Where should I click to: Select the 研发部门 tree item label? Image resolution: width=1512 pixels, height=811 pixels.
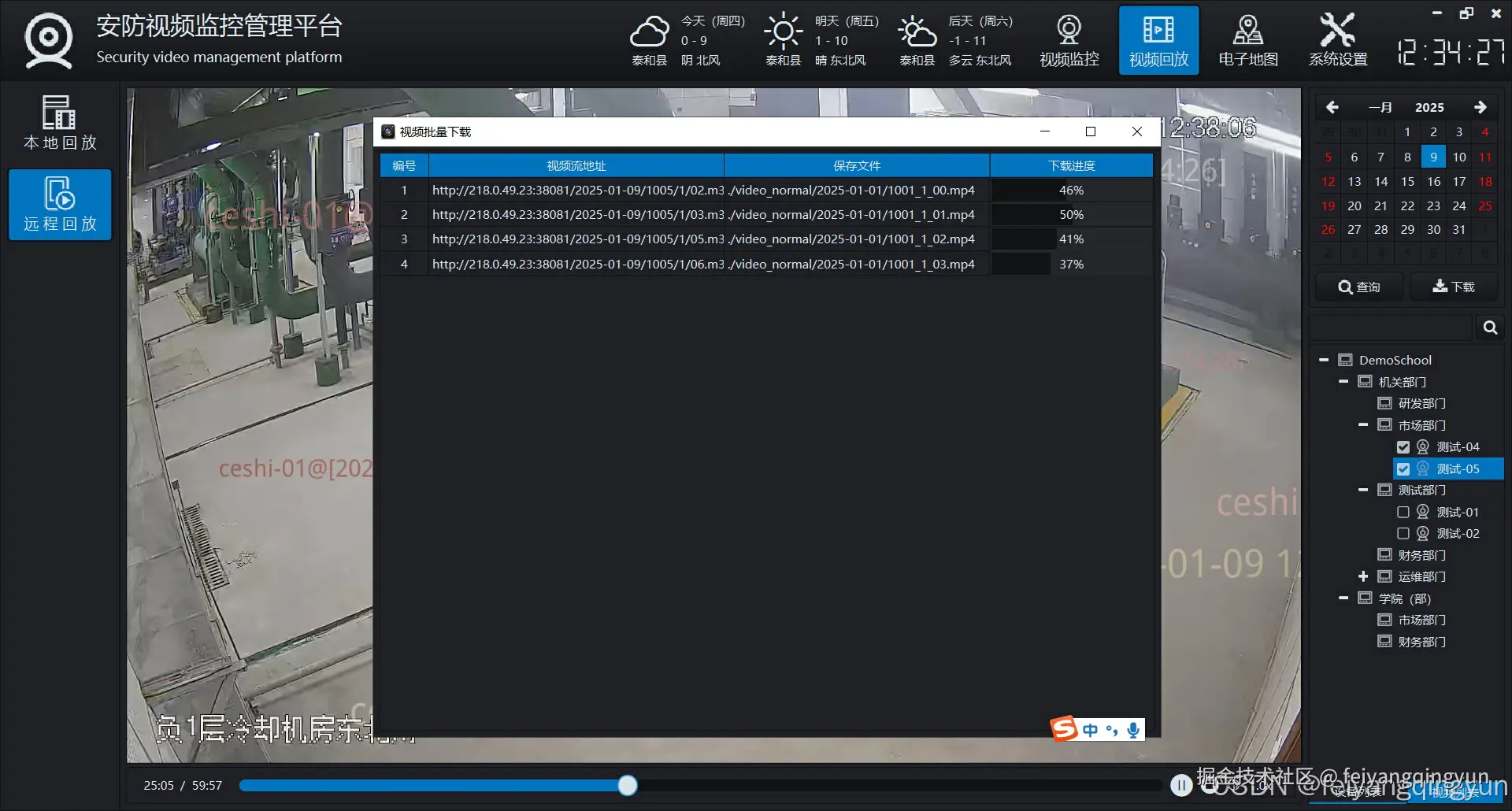pos(1422,403)
